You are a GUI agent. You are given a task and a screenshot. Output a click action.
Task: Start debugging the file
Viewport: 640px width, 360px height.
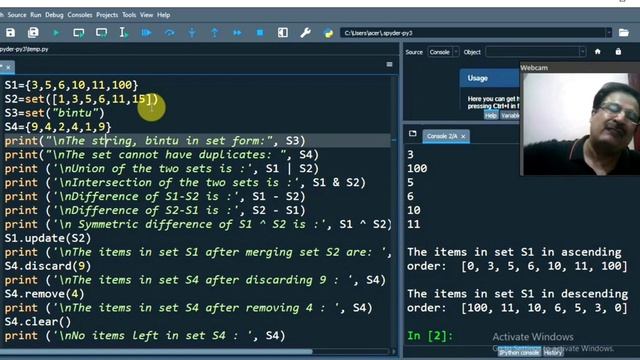pos(146,33)
